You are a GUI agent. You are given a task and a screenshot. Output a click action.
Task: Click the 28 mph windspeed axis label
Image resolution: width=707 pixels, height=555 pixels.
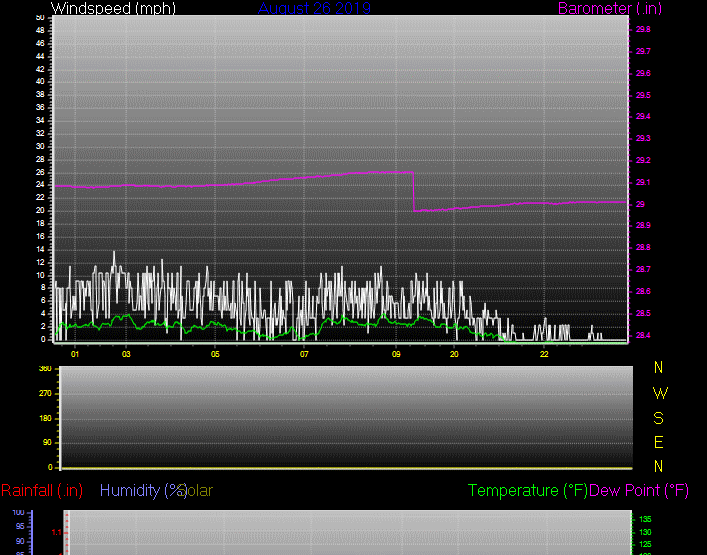(x=40, y=159)
